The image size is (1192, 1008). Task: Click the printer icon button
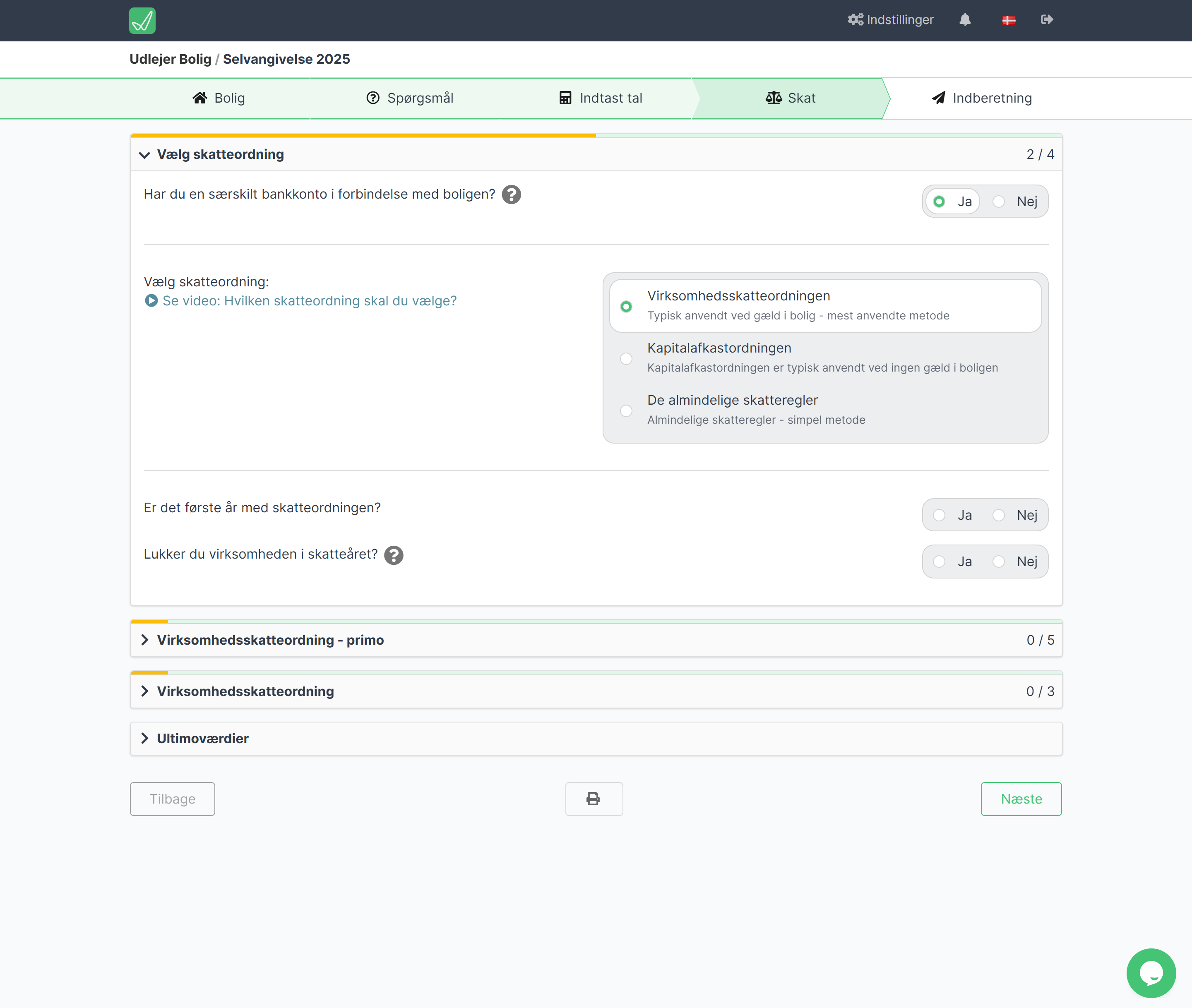coord(594,798)
